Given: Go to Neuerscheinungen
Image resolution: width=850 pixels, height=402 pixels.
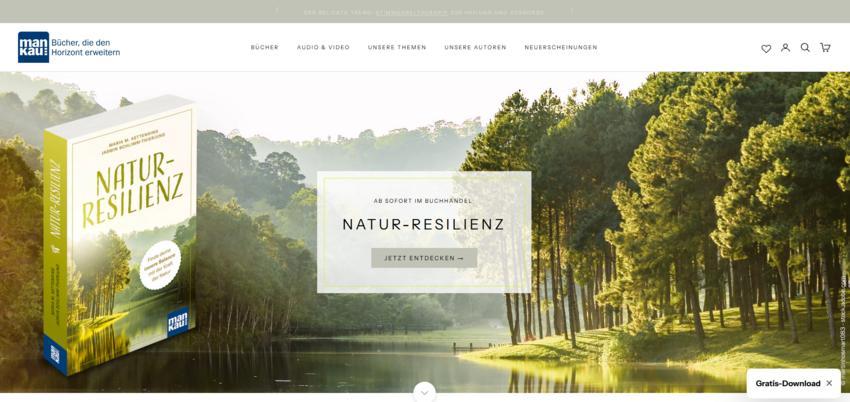Looking at the screenshot, I should (561, 48).
